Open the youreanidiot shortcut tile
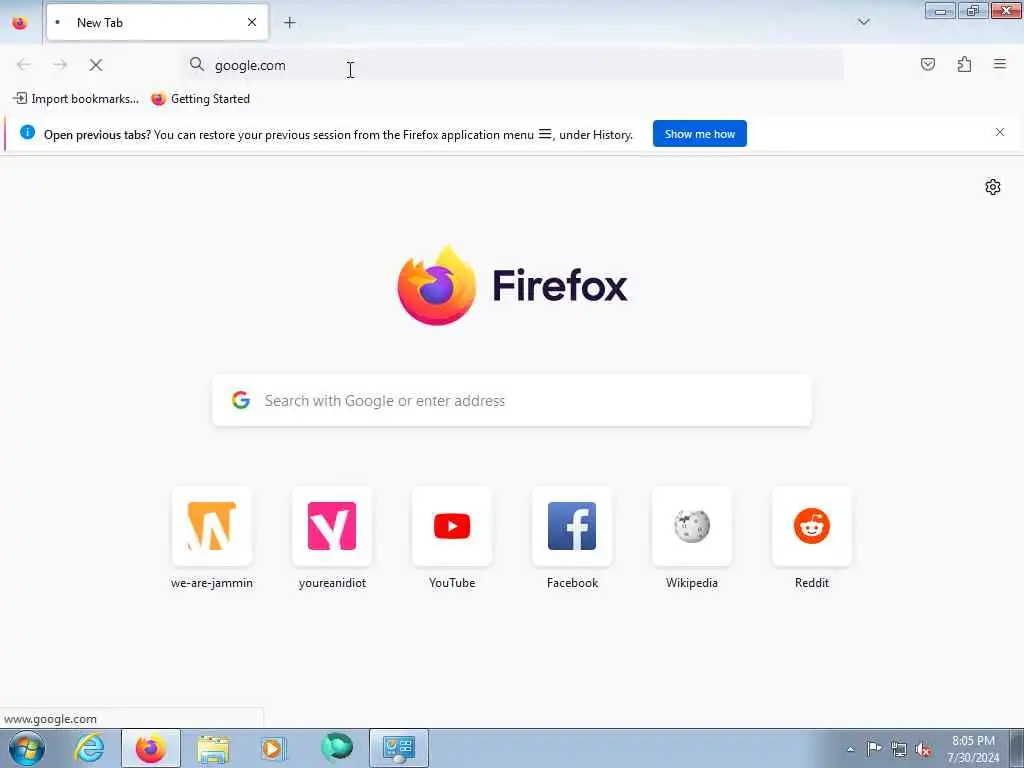 pyautogui.click(x=332, y=526)
